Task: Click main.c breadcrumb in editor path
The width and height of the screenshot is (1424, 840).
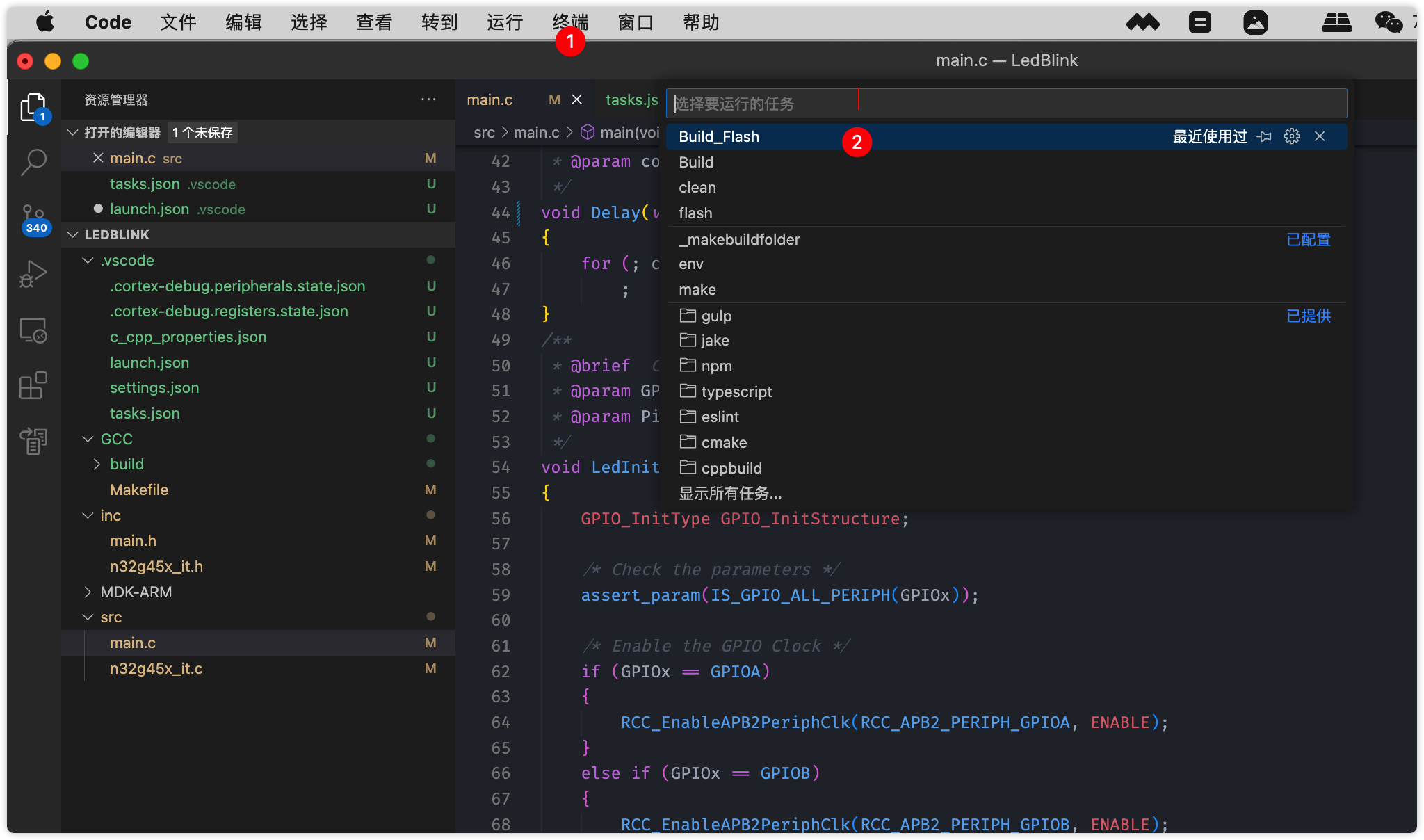Action: click(536, 132)
